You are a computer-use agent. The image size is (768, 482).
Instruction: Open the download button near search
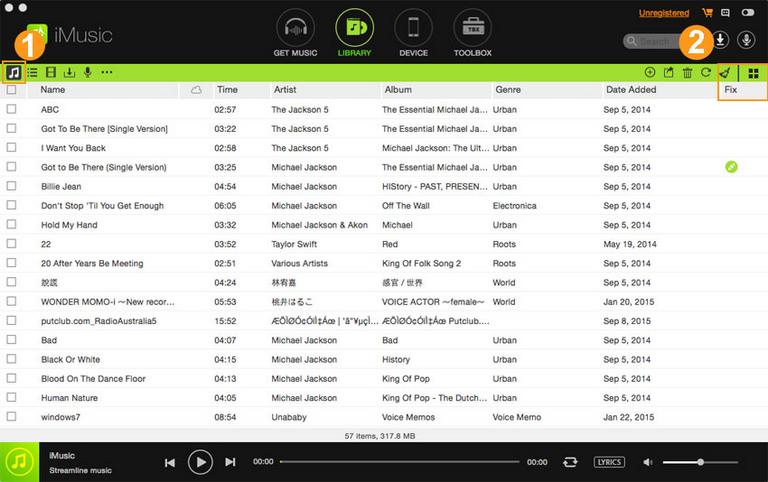[x=720, y=40]
